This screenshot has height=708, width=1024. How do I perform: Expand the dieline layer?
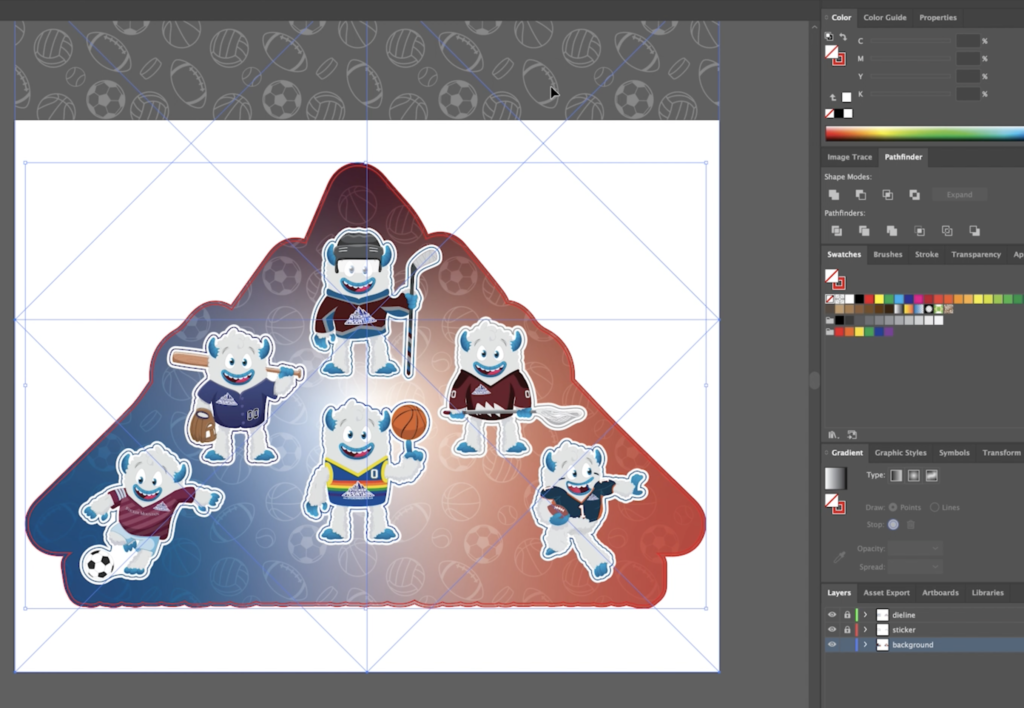pyautogui.click(x=865, y=615)
